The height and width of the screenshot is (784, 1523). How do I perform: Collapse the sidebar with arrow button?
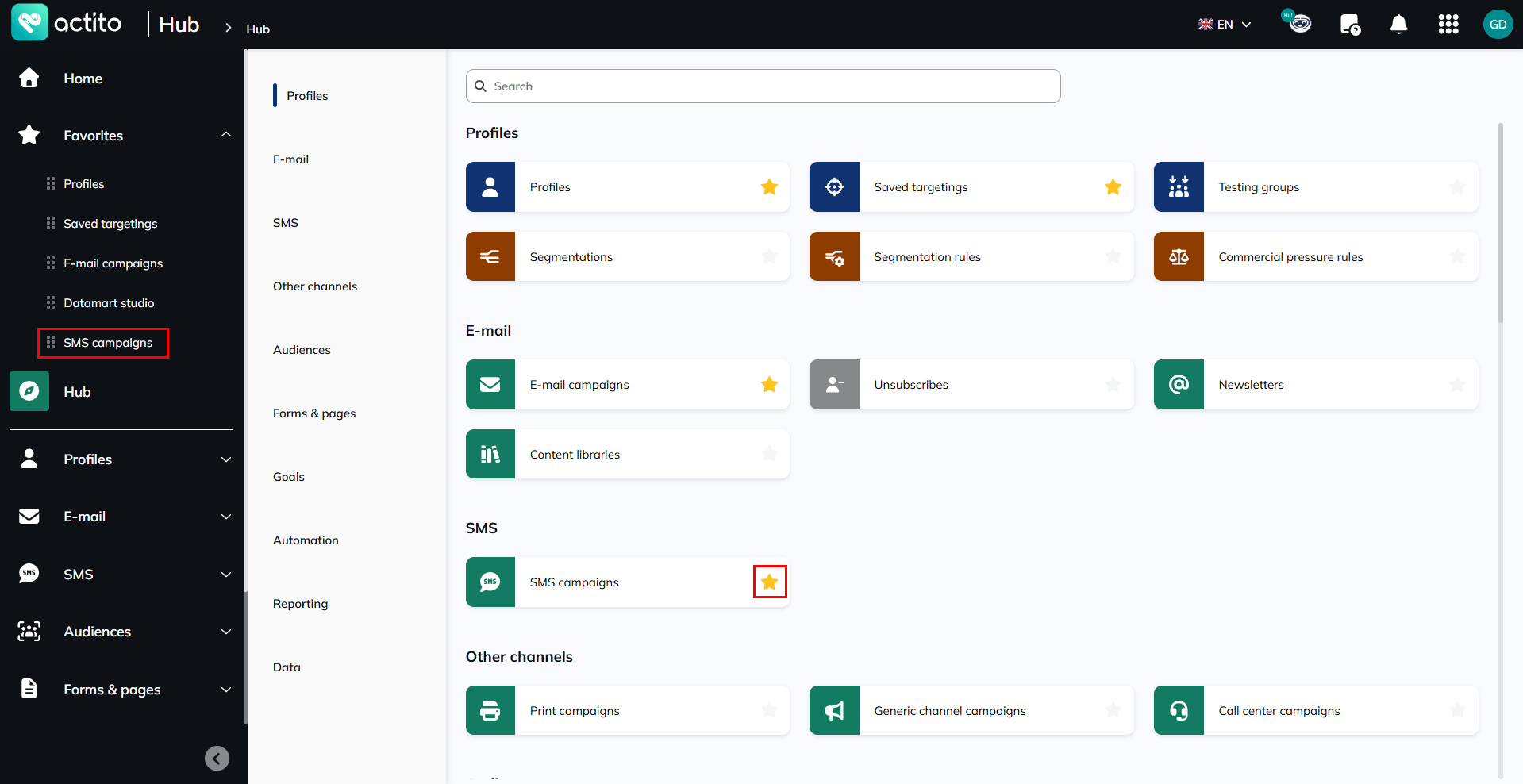217,759
